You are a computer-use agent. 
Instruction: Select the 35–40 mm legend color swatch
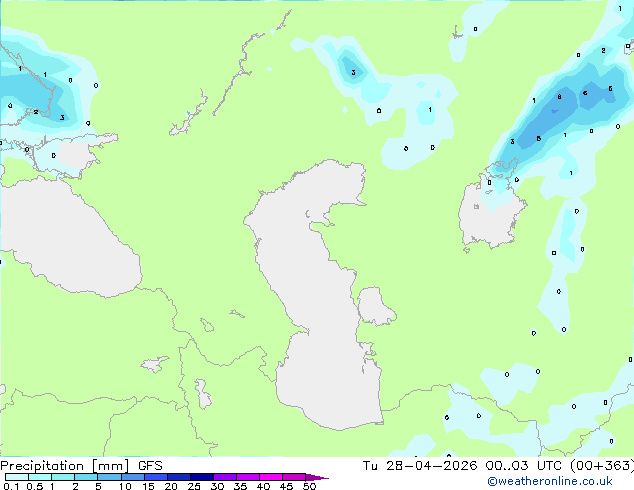[x=248, y=477]
